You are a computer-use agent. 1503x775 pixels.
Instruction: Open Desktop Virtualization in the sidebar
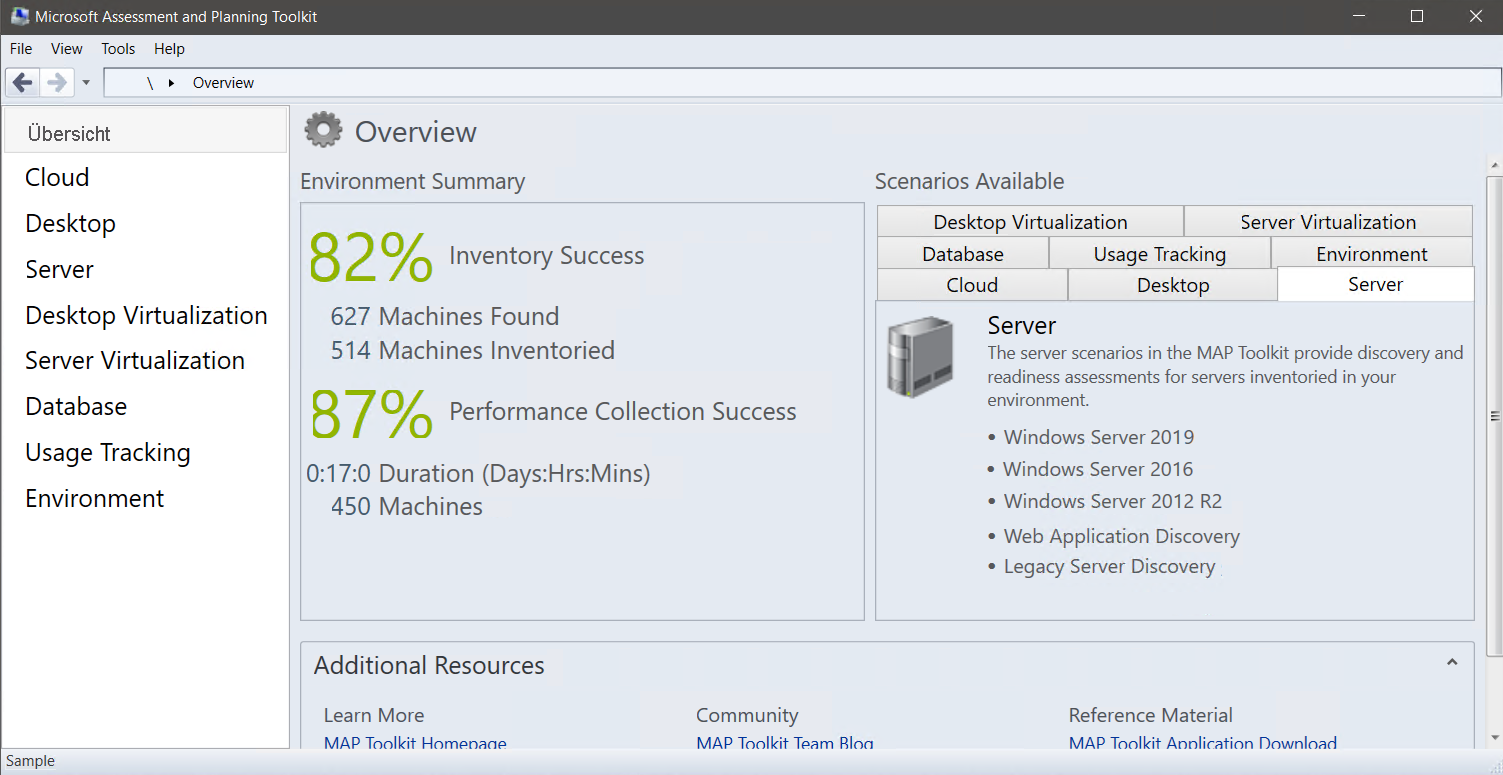(145, 316)
